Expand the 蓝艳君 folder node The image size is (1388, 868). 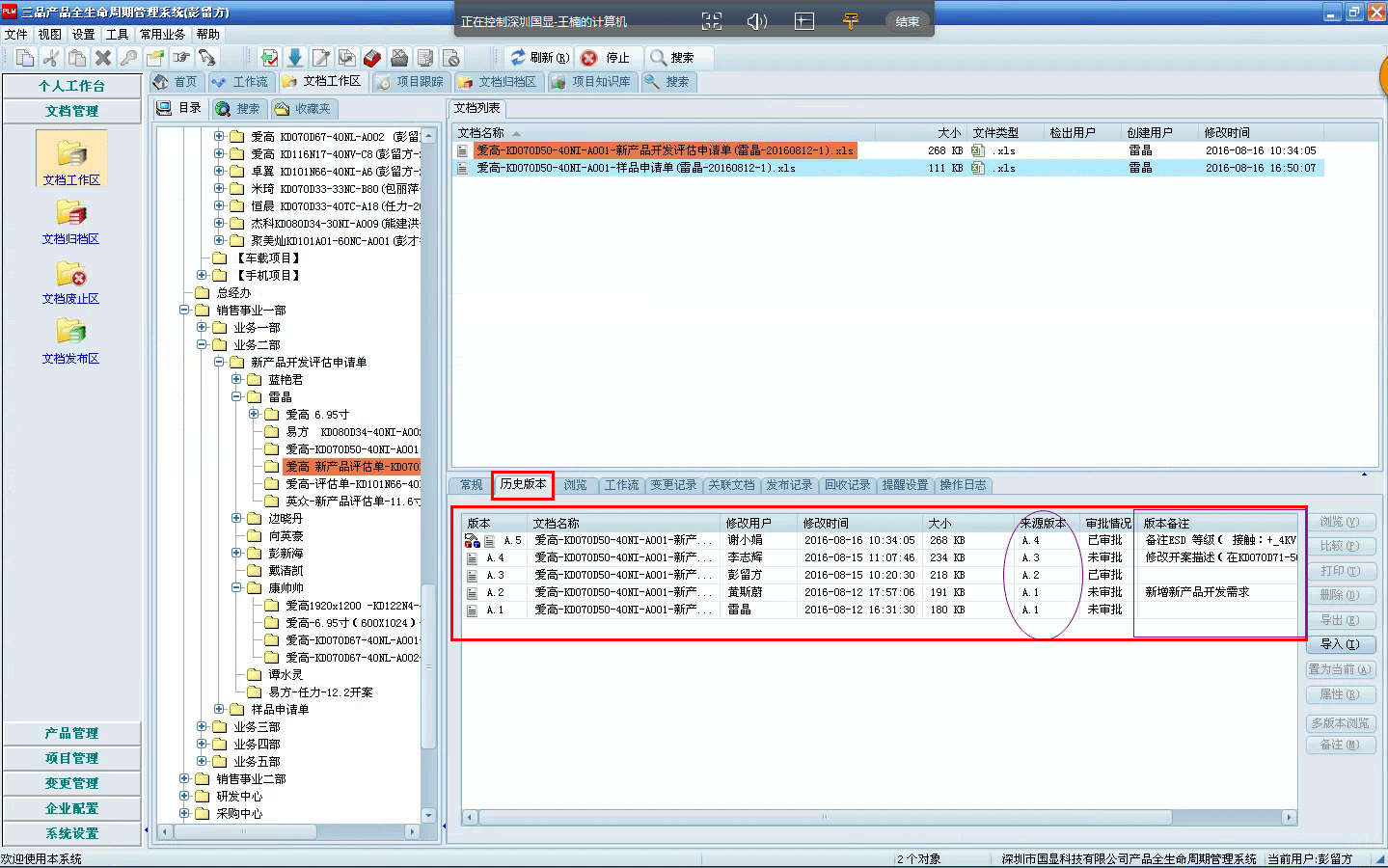click(236, 380)
